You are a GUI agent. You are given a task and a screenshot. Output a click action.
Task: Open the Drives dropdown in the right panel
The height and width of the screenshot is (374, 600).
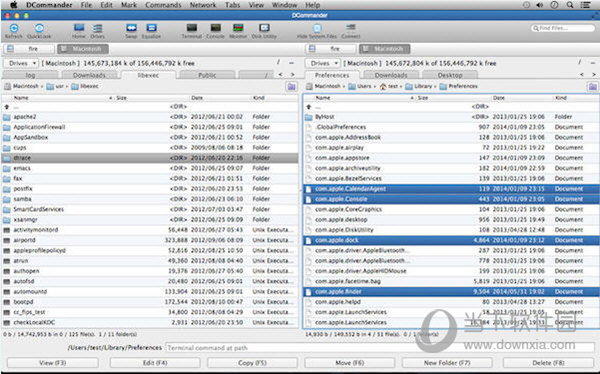point(323,63)
